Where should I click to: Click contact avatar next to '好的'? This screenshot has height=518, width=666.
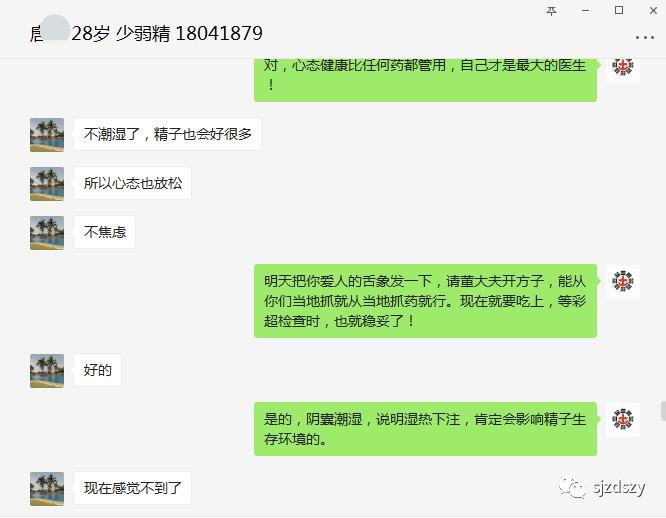[x=47, y=371]
